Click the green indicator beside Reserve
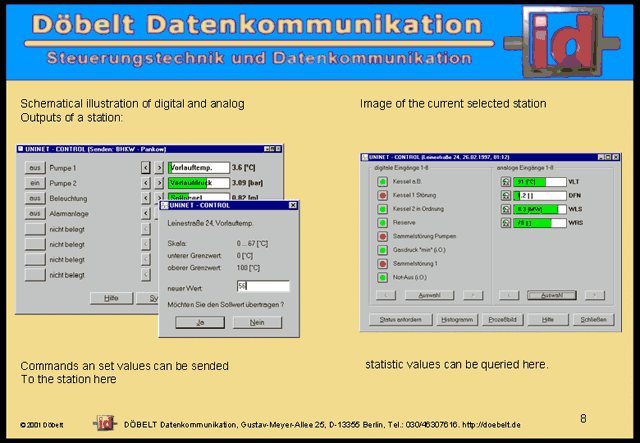The image size is (640, 443). [382, 223]
